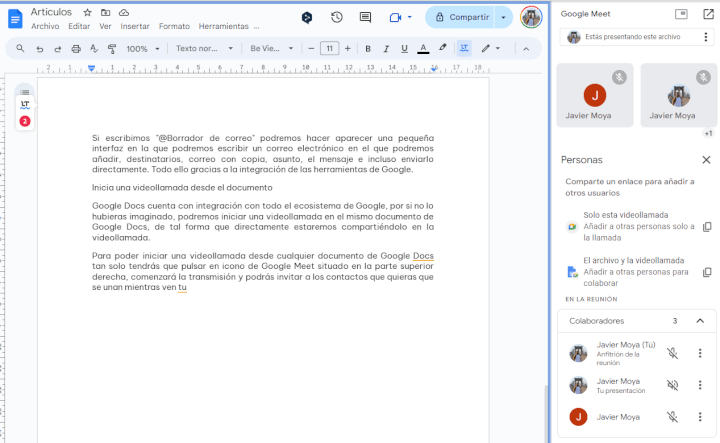Open options for Javier Moya (Tú)
Viewport: 720px width, 443px height.
(x=700, y=353)
